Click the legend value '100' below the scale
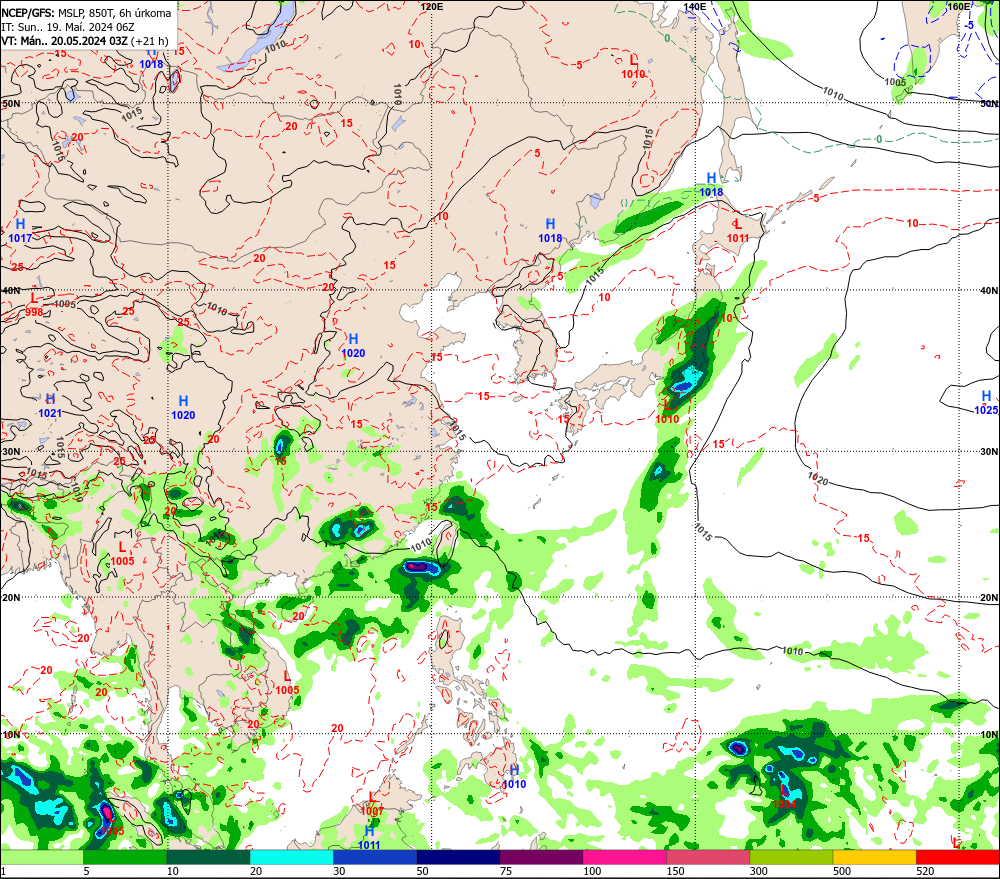The height and width of the screenshot is (879, 1000). [592, 871]
